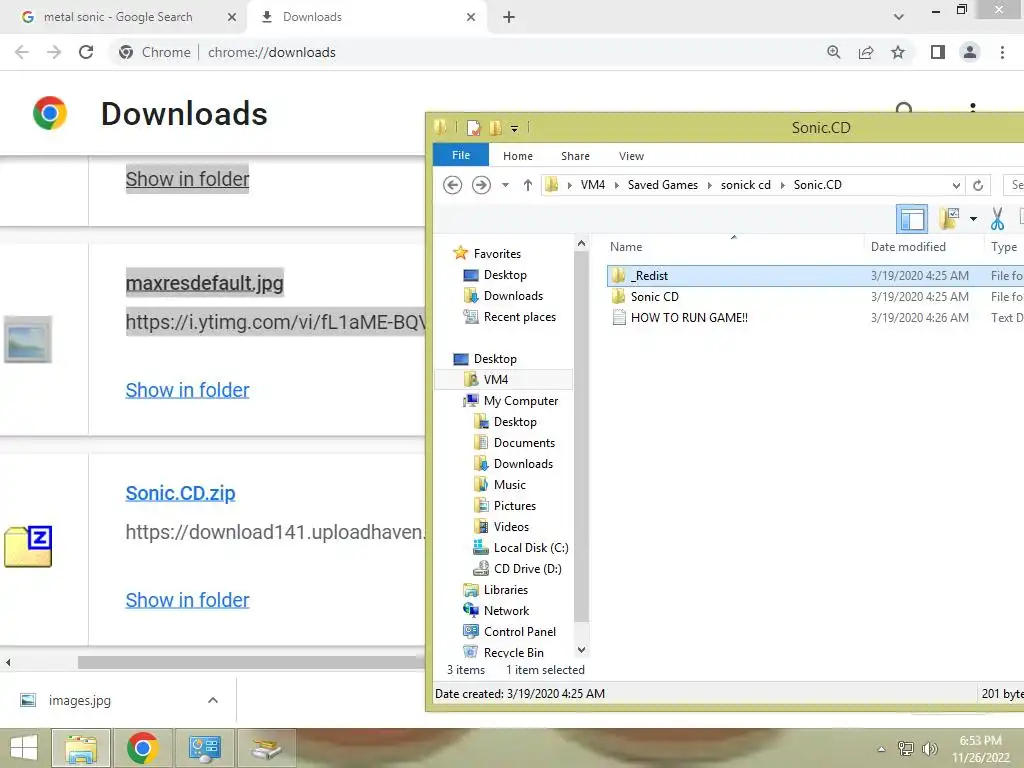Viewport: 1024px width, 768px height.
Task: Bookmark this page with the star icon
Action: click(x=898, y=52)
